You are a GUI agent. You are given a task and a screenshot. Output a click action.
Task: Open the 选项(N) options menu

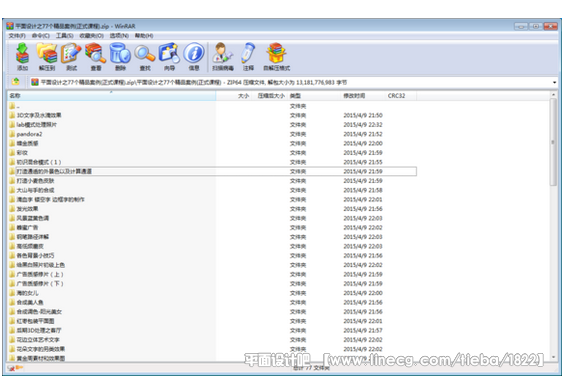(119, 36)
